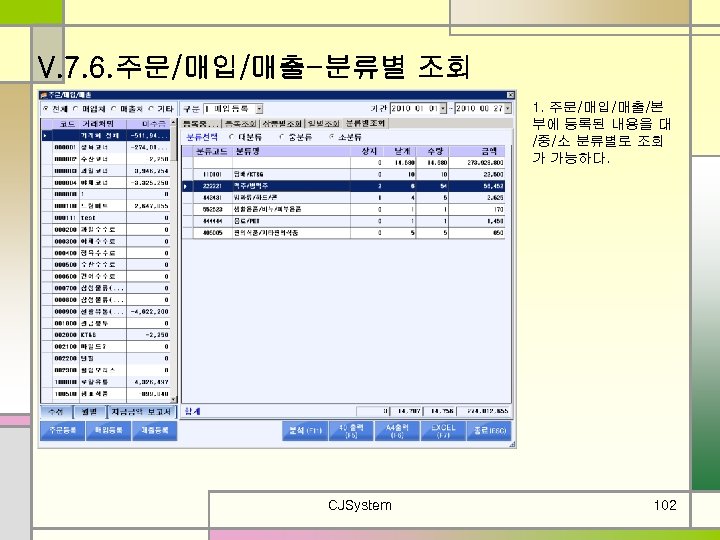Select the 기타 radio option
This screenshot has height=540, width=720.
[151, 109]
